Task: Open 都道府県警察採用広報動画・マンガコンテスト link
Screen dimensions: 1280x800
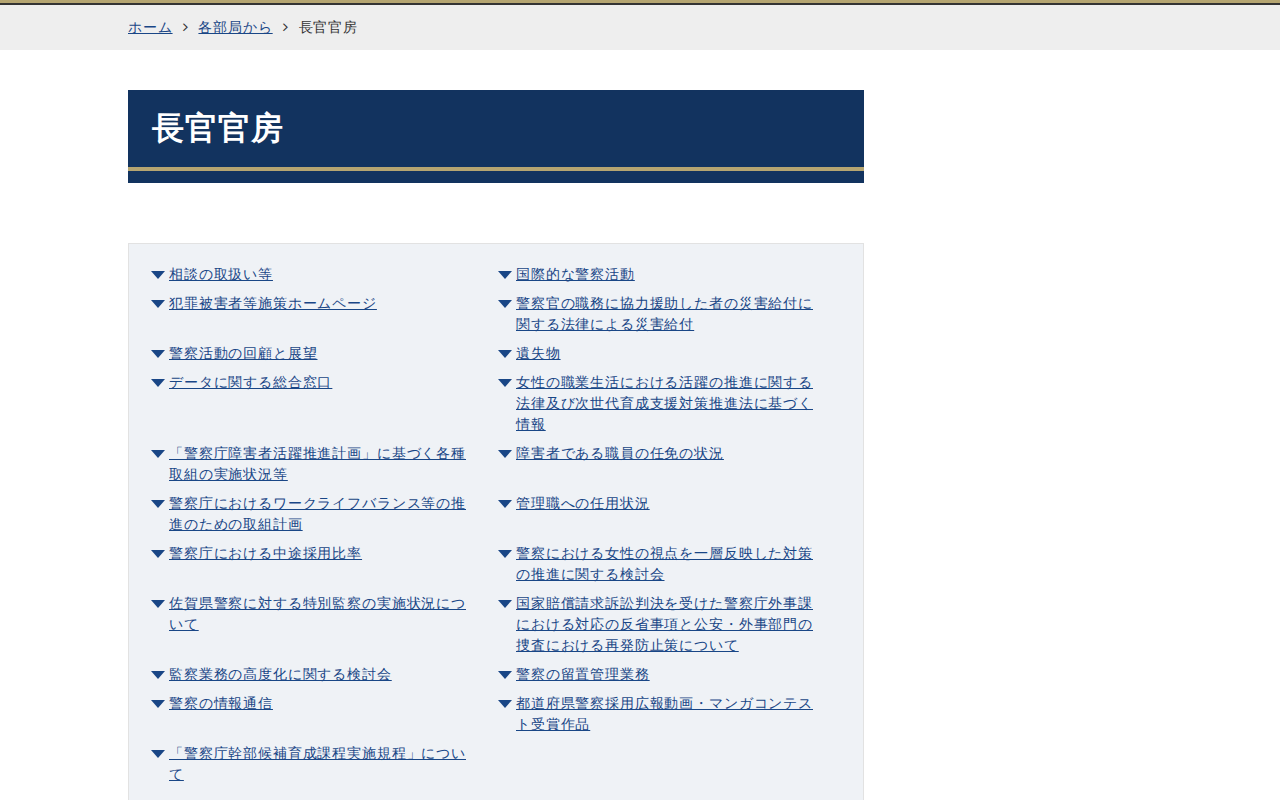Action: pos(664,713)
